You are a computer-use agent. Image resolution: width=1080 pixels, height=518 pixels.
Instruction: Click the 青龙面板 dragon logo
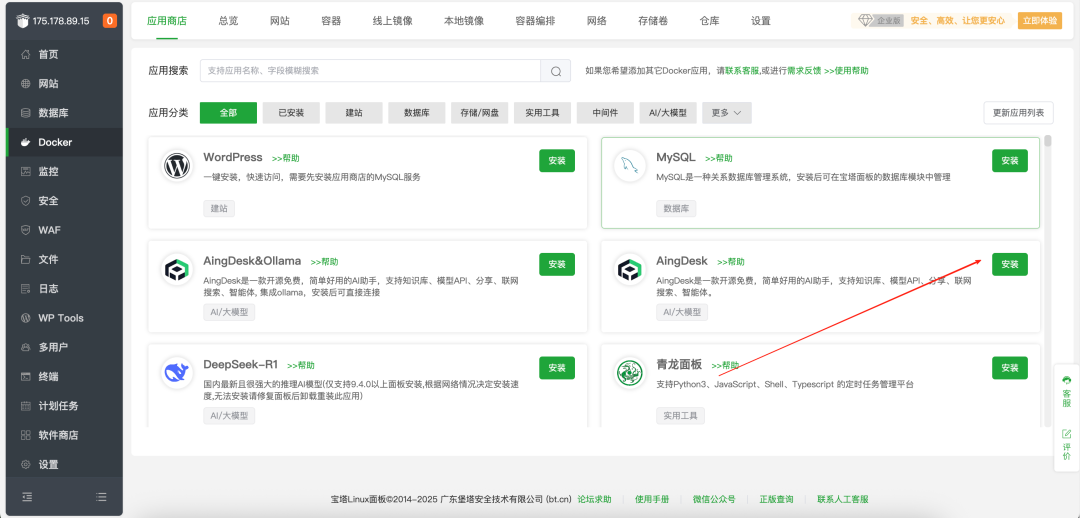coord(630,373)
